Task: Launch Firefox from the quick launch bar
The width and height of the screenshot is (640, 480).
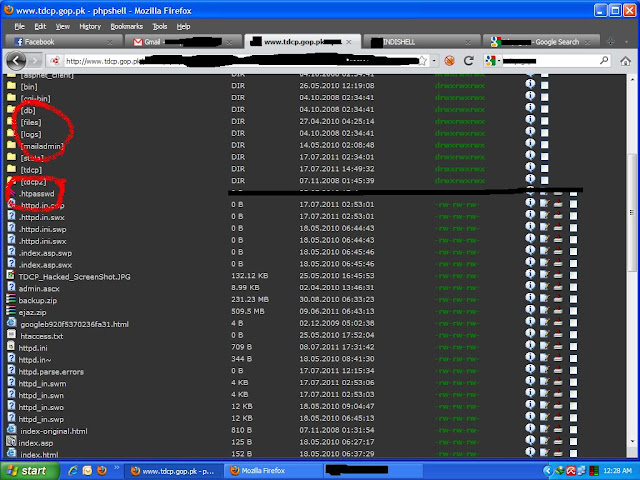Action: click(102, 471)
